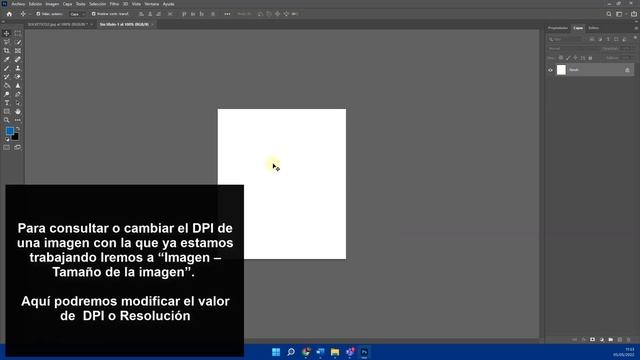The height and width of the screenshot is (360, 640).
Task: Click the Fondo layer thumbnail
Action: (x=562, y=70)
